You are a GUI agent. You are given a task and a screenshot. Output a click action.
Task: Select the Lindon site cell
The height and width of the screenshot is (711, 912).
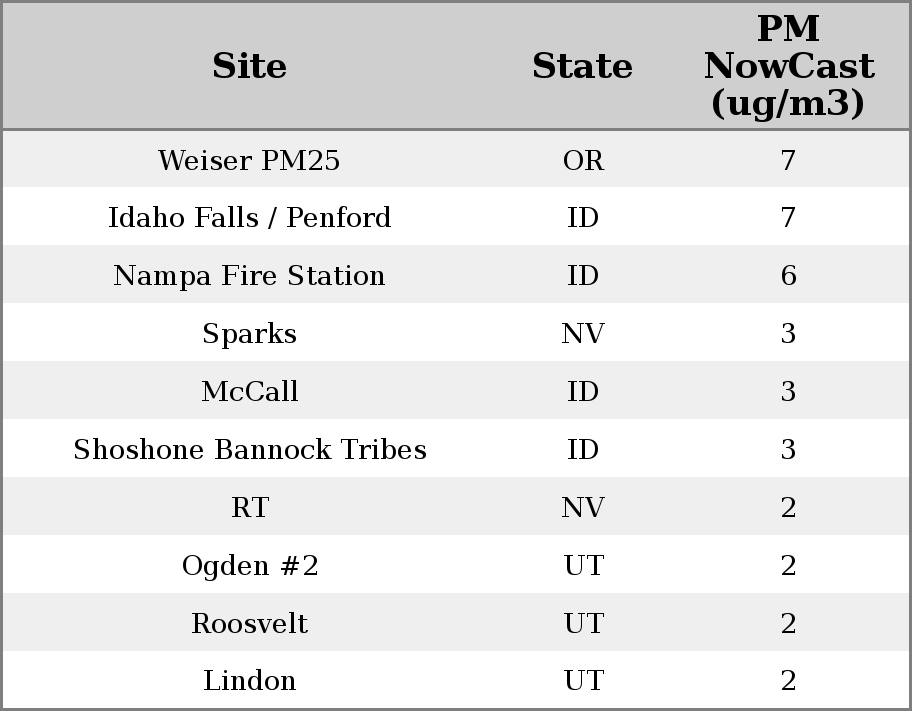[249, 681]
